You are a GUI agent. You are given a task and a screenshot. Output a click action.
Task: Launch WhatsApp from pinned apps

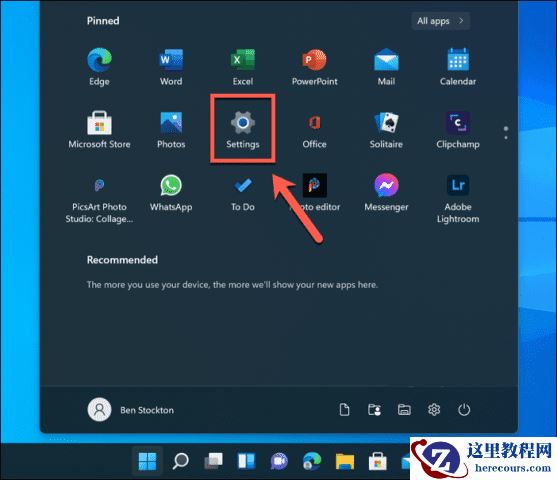(171, 193)
